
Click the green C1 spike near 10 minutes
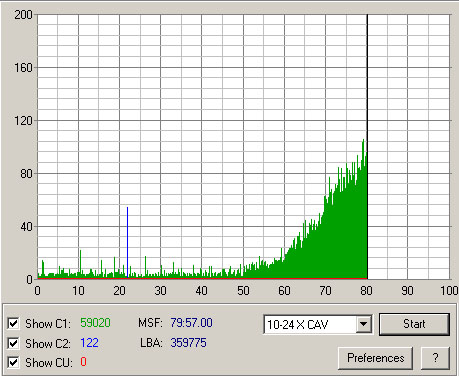pos(80,262)
